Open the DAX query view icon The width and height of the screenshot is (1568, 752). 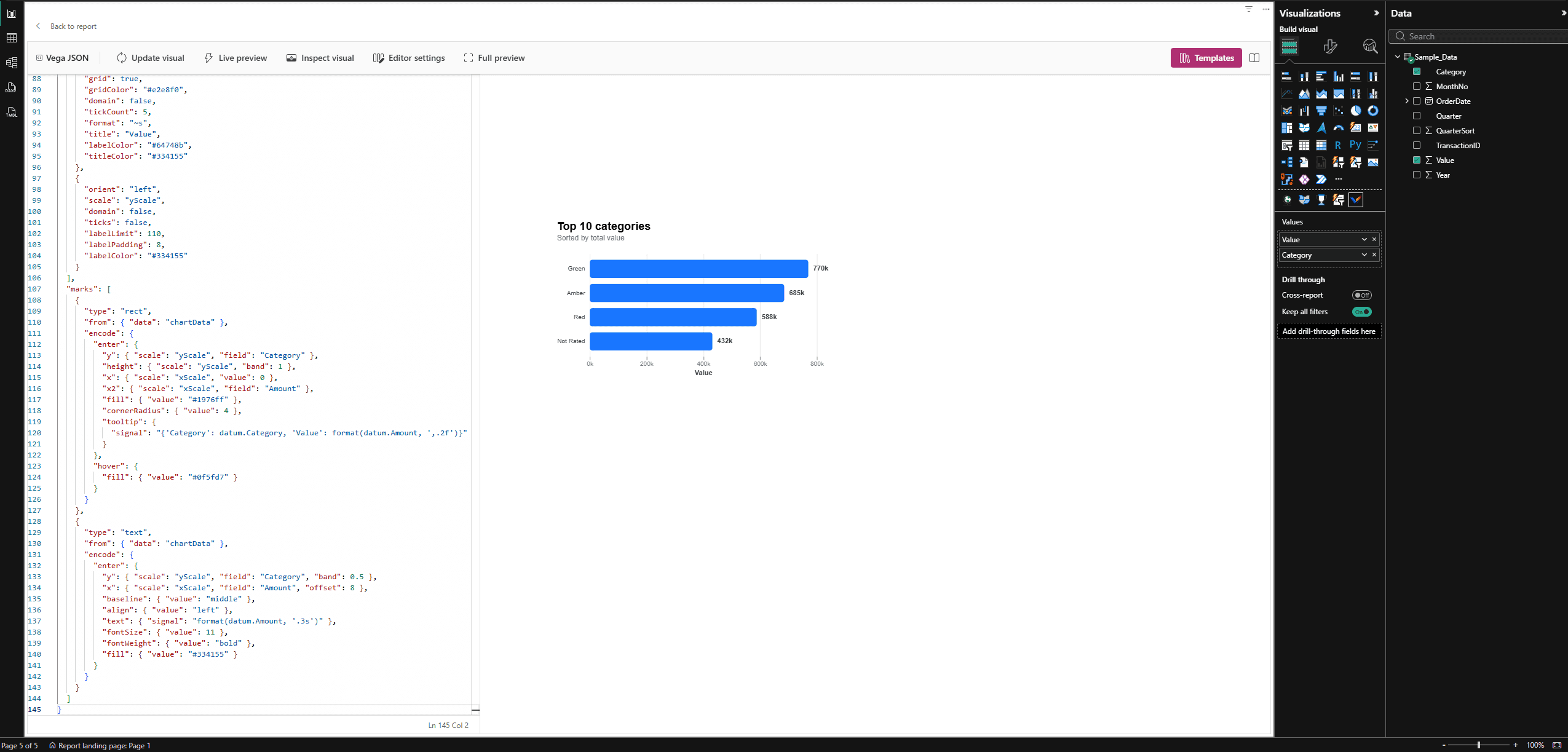pyautogui.click(x=11, y=87)
